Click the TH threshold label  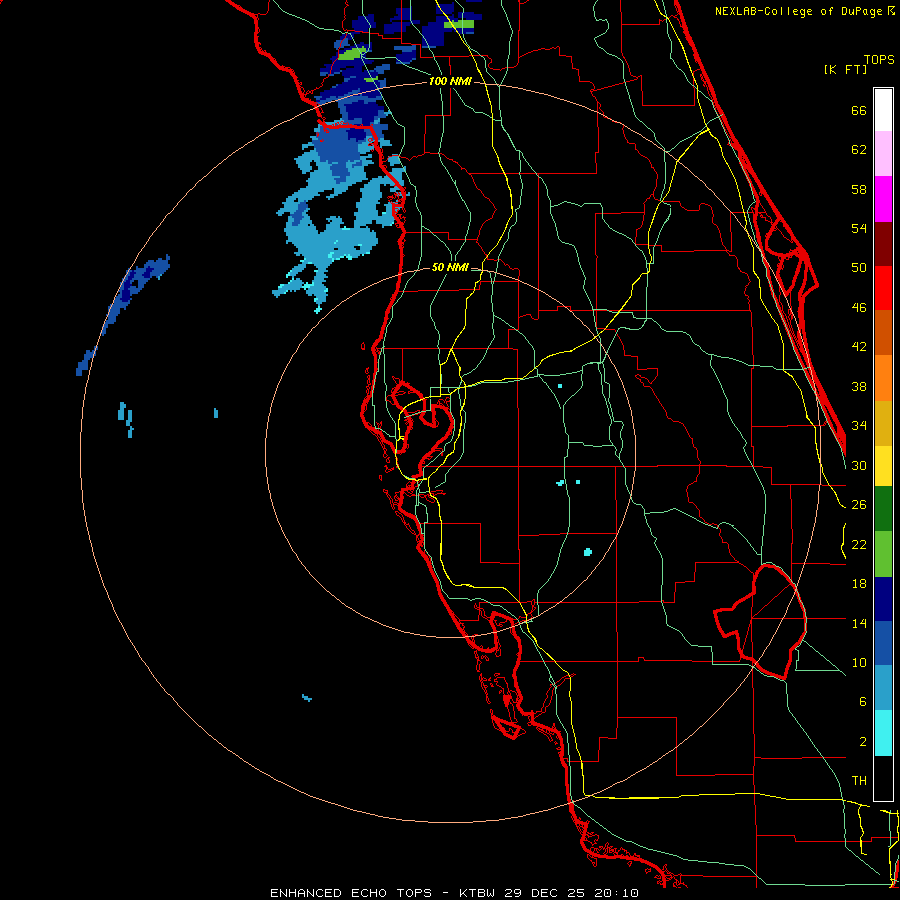point(859,781)
